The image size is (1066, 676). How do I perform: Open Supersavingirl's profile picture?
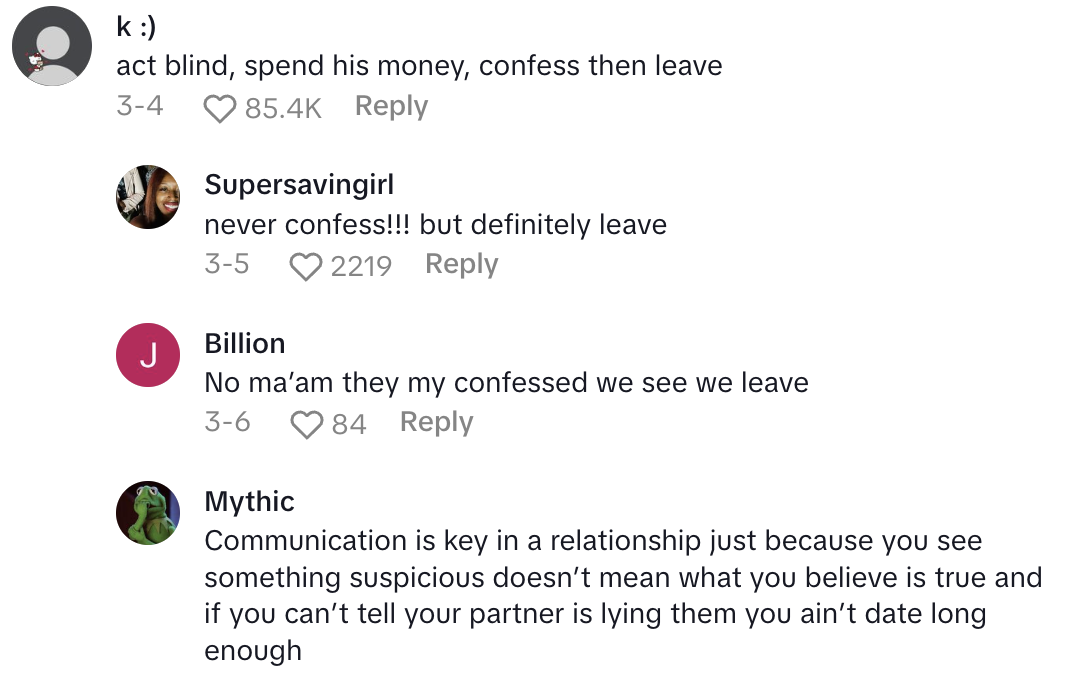(x=148, y=196)
